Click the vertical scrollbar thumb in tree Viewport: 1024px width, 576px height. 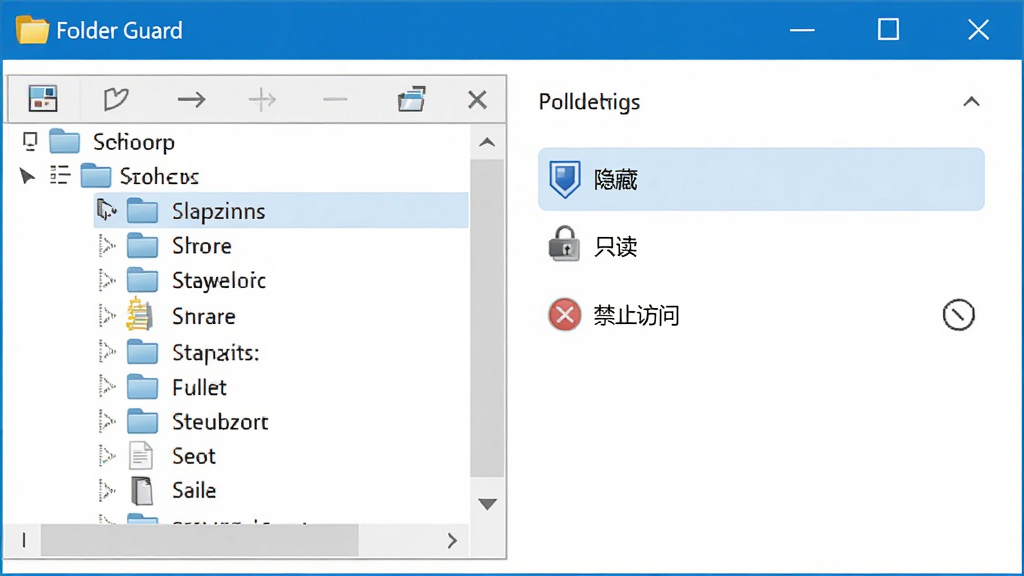(487, 318)
